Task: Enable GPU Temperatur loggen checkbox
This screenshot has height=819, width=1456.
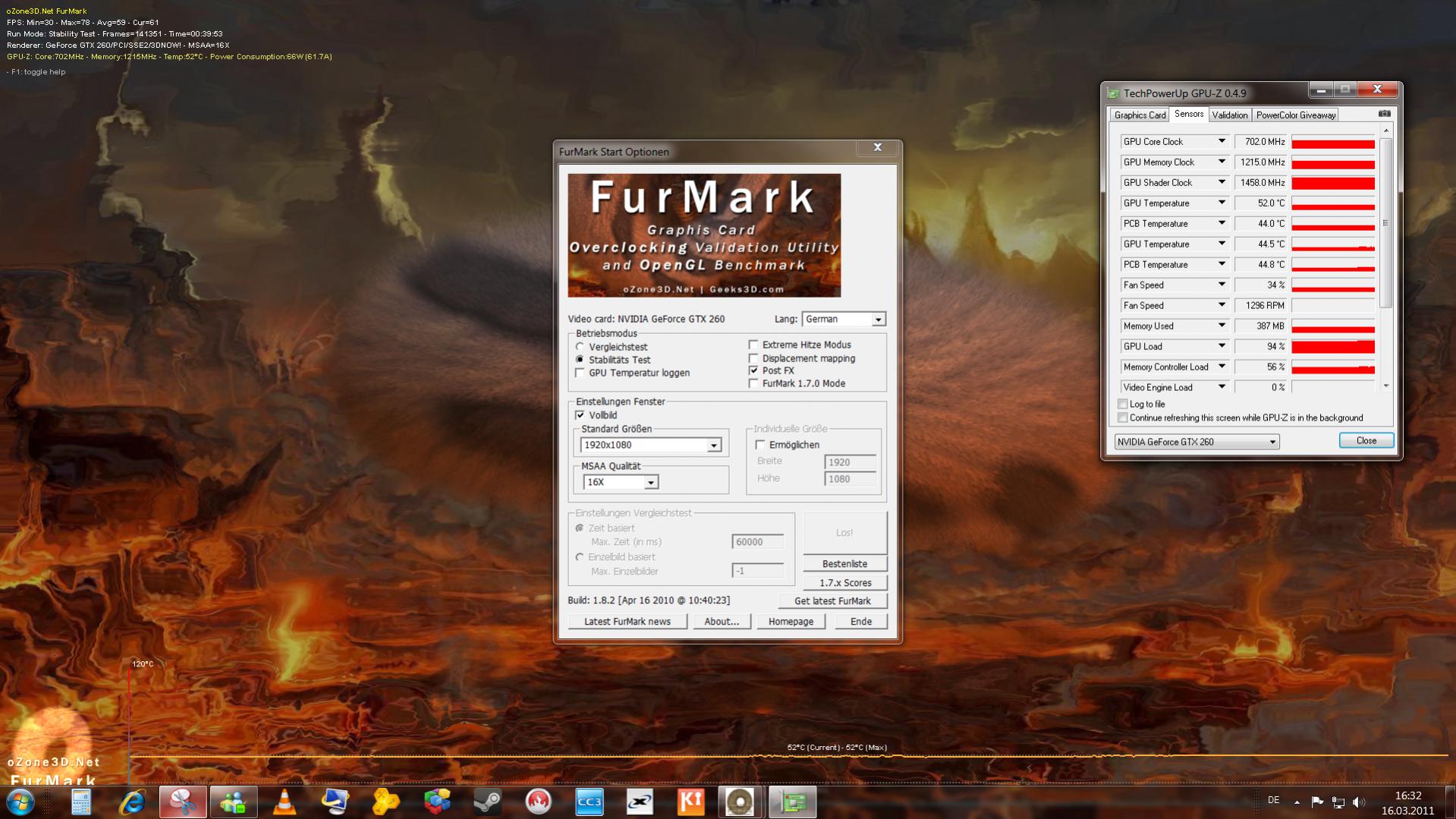Action: [x=580, y=373]
